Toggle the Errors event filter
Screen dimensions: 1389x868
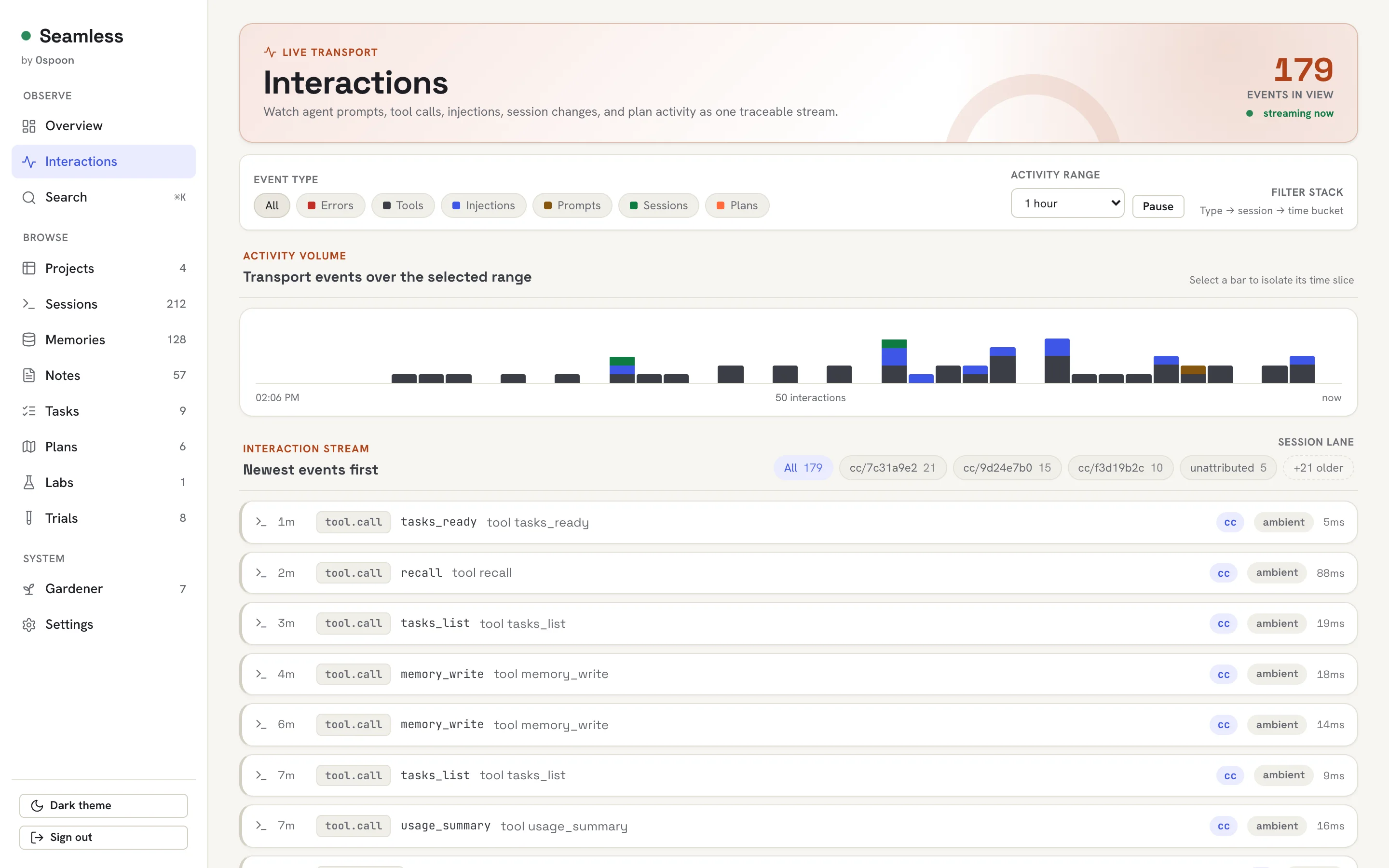(x=330, y=205)
